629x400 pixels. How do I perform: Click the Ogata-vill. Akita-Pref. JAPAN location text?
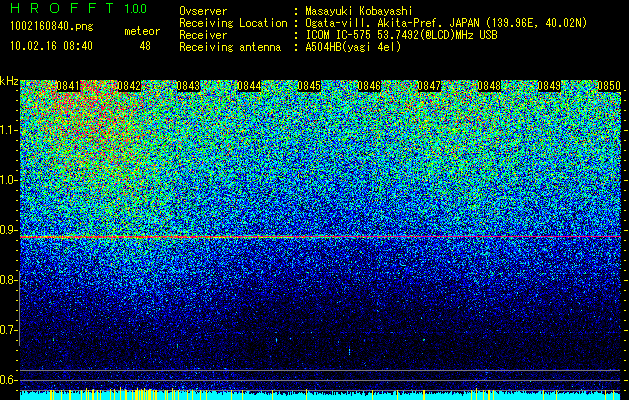pos(446,24)
